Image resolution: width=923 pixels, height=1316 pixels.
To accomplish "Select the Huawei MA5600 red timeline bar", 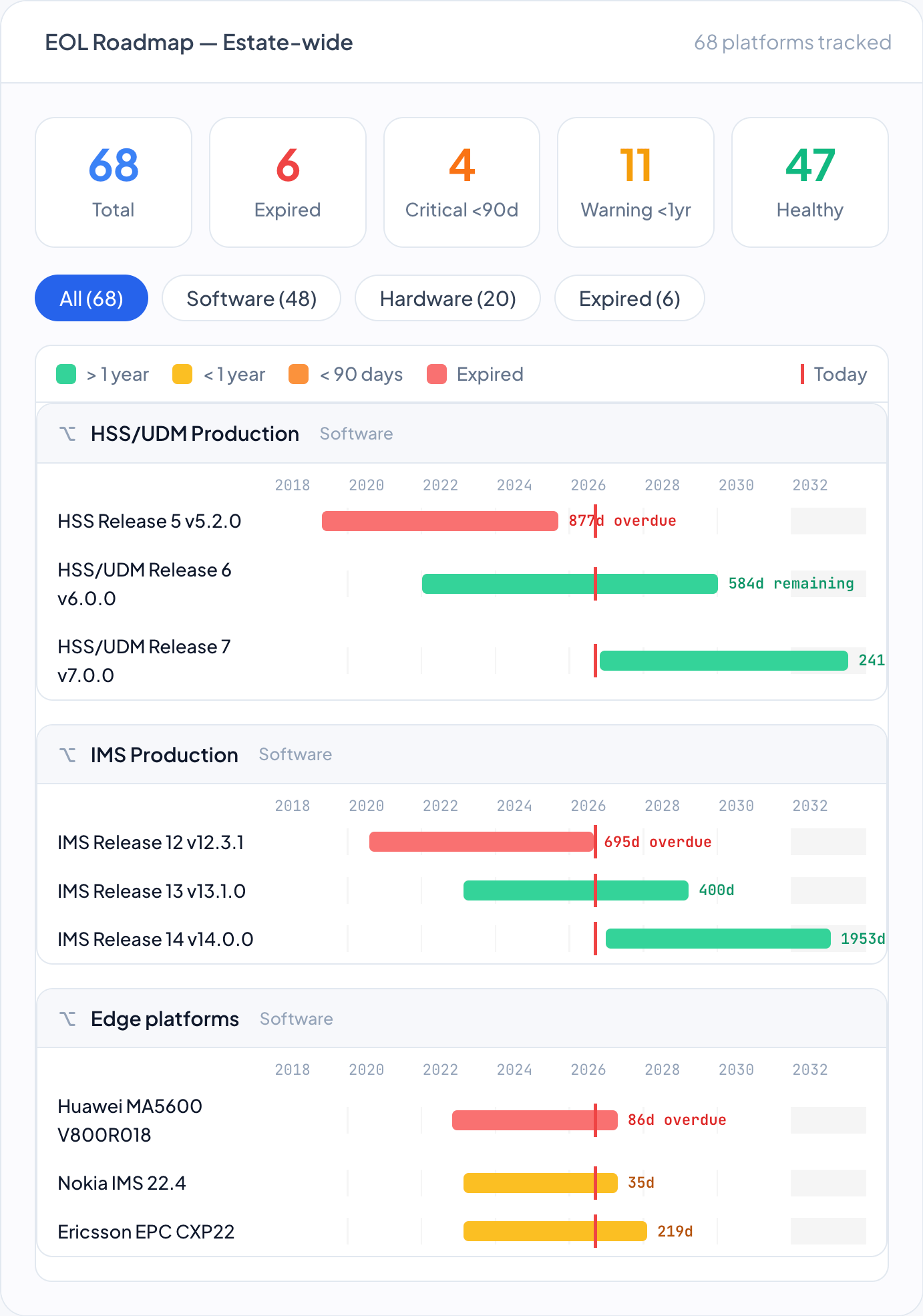I will (535, 1120).
